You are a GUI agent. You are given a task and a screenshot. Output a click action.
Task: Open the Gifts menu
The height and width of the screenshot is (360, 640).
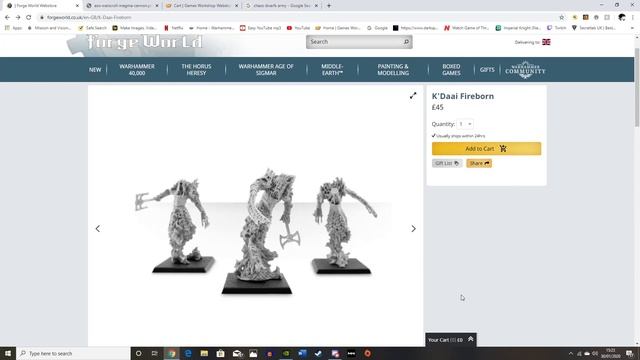click(487, 70)
